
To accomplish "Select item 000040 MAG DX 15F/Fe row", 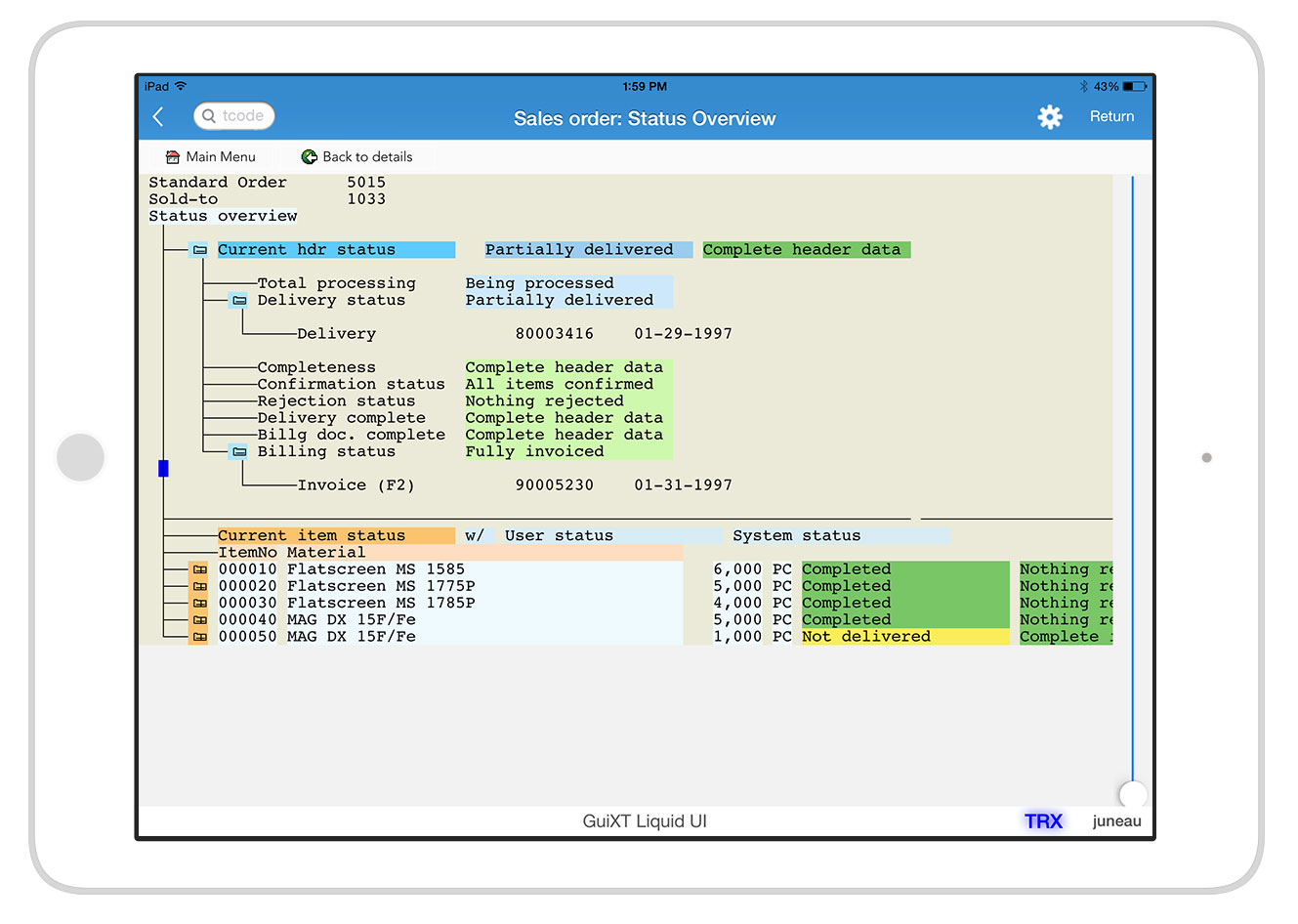I will (x=317, y=620).
